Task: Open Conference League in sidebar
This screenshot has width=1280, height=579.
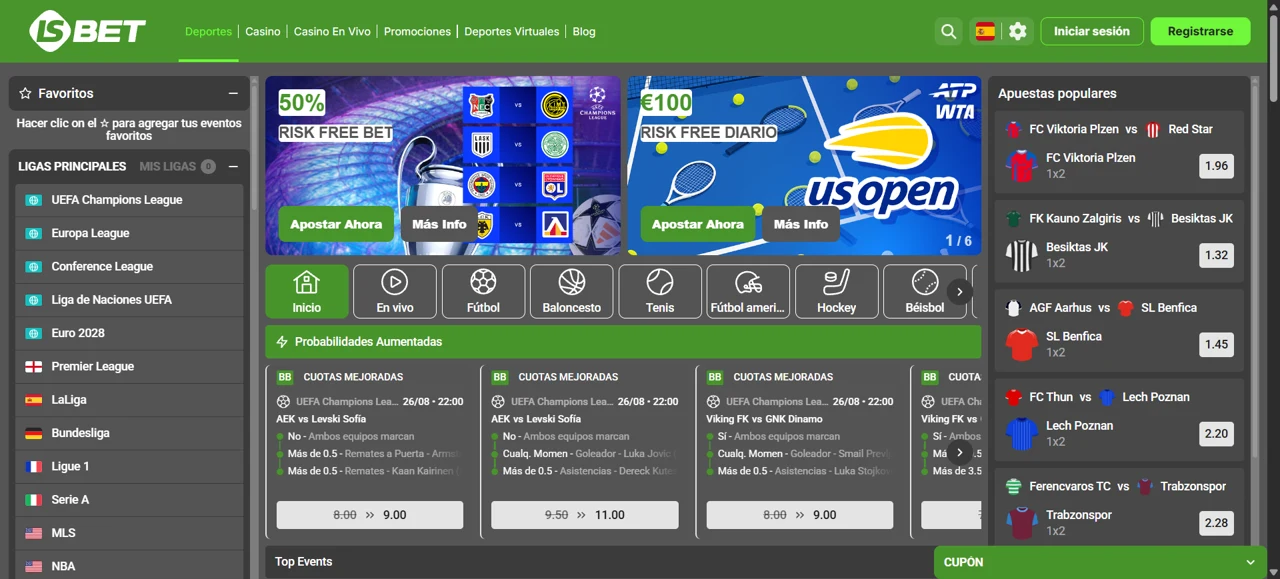Action: [130, 266]
